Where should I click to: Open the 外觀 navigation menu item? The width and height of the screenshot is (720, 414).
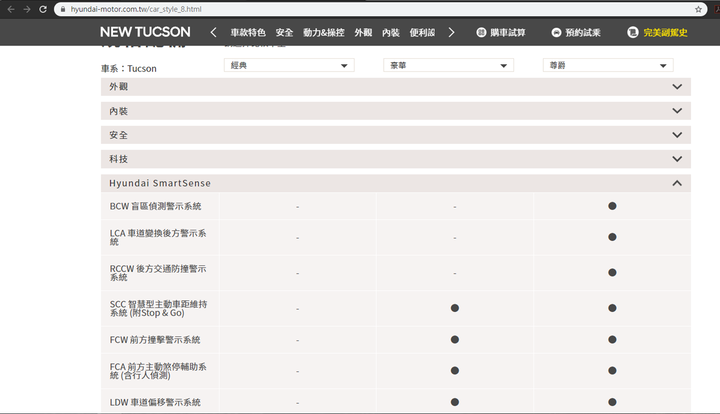363,33
